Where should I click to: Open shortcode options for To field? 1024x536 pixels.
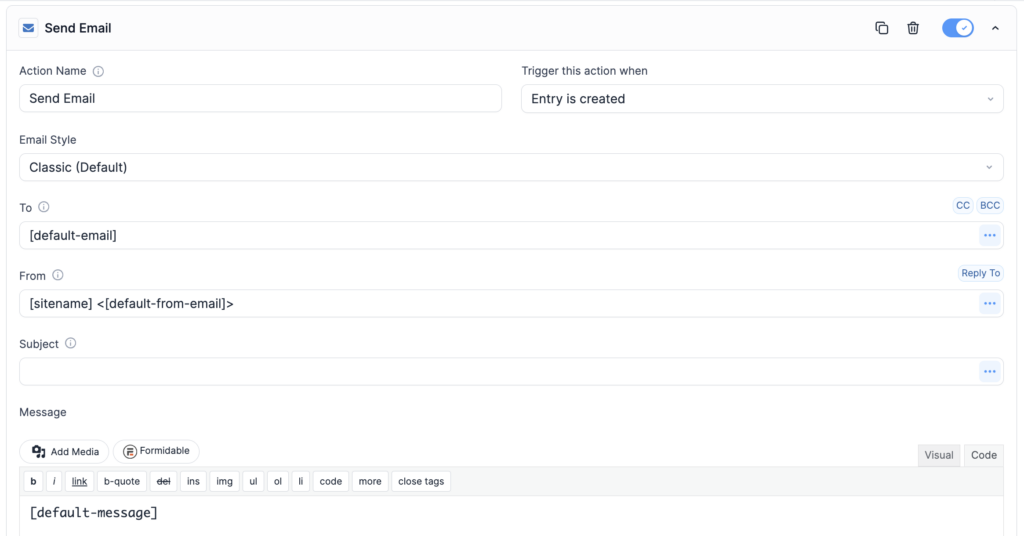click(990, 235)
